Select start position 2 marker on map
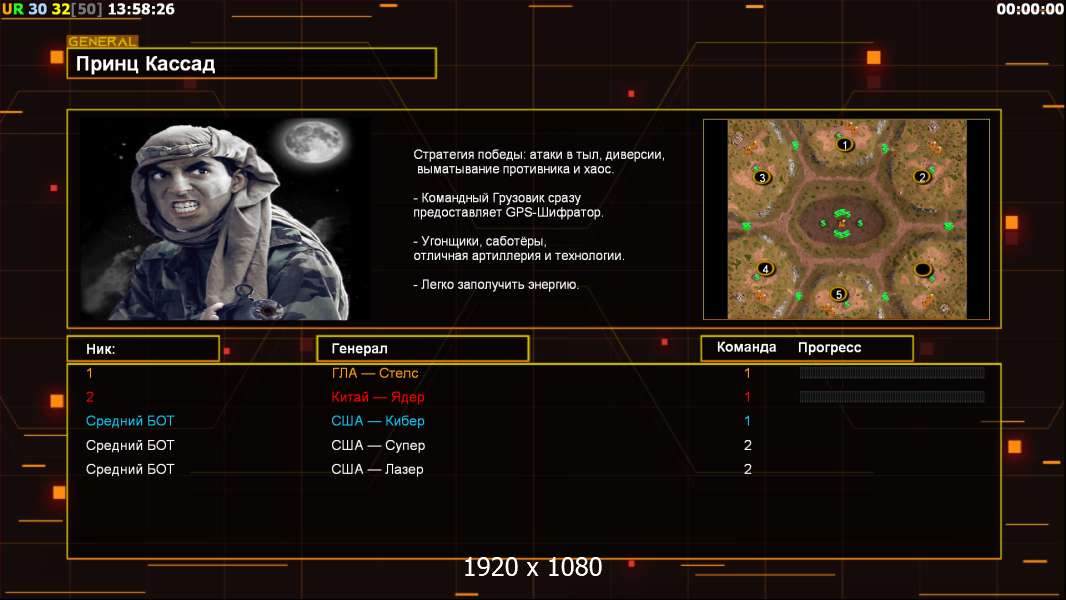The image size is (1066, 600). 922,177
